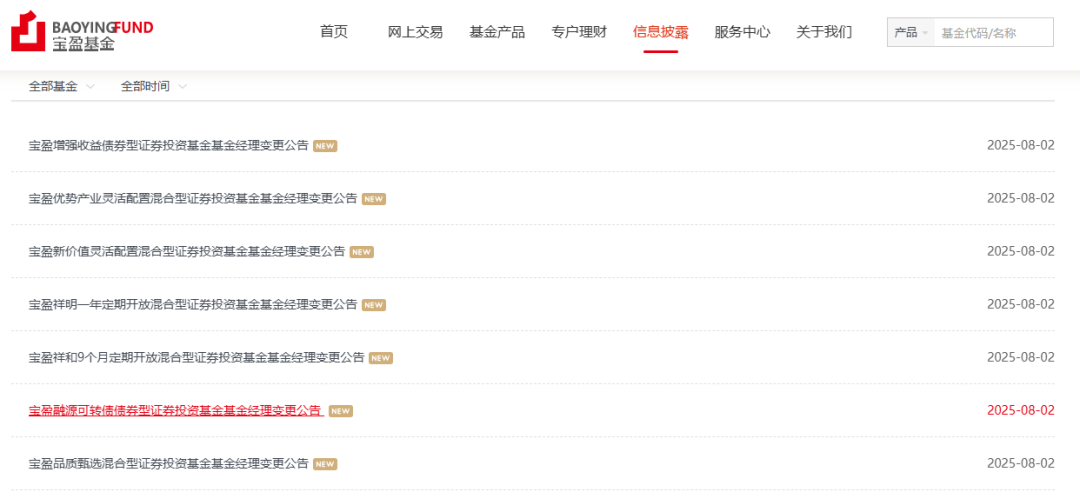Click NEW badge on 宝盈融源可转债 row
Screen dimensions: 1080x492
tap(341, 411)
